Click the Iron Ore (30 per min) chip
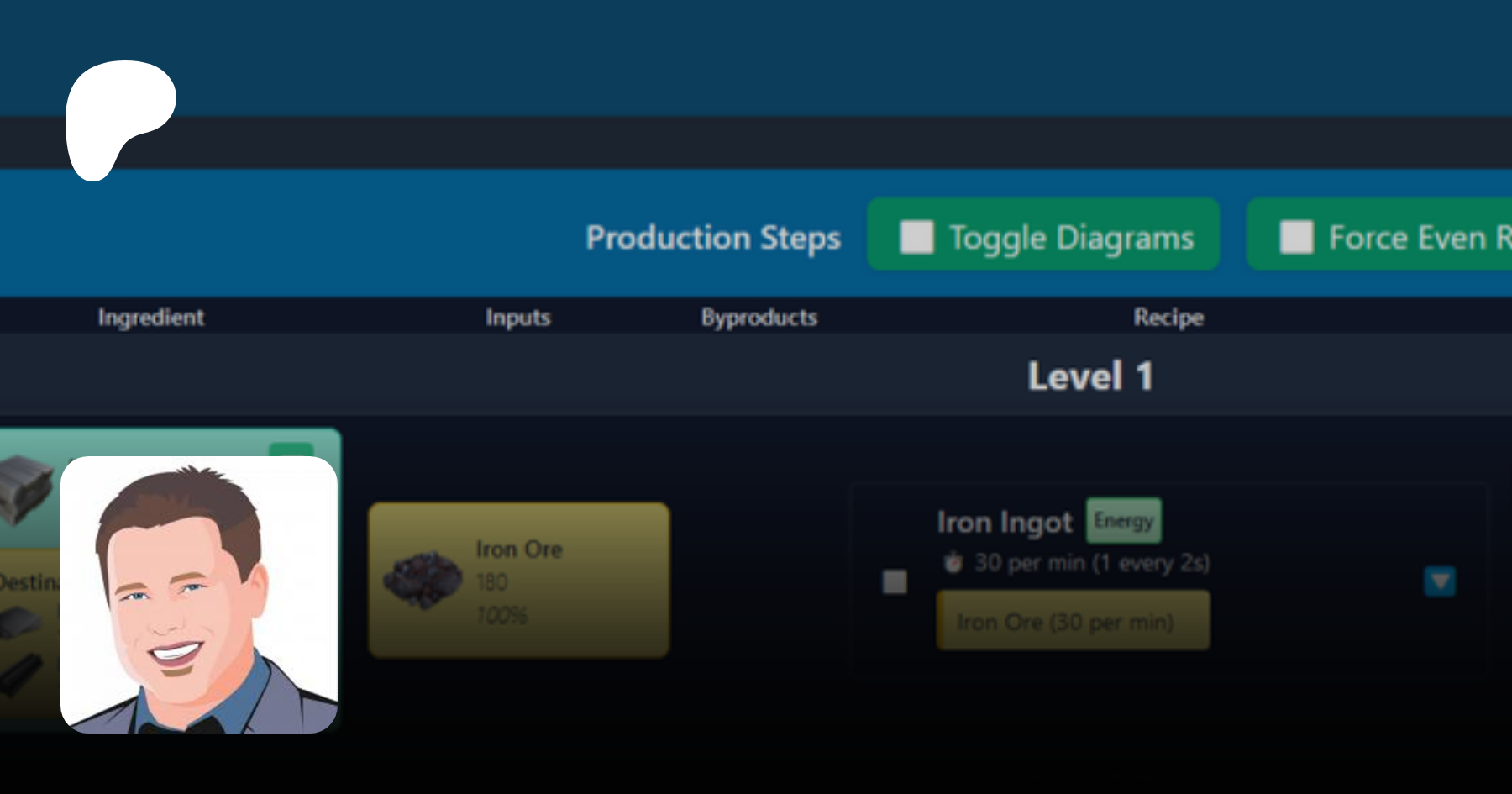The height and width of the screenshot is (794, 1512). [x=1073, y=621]
